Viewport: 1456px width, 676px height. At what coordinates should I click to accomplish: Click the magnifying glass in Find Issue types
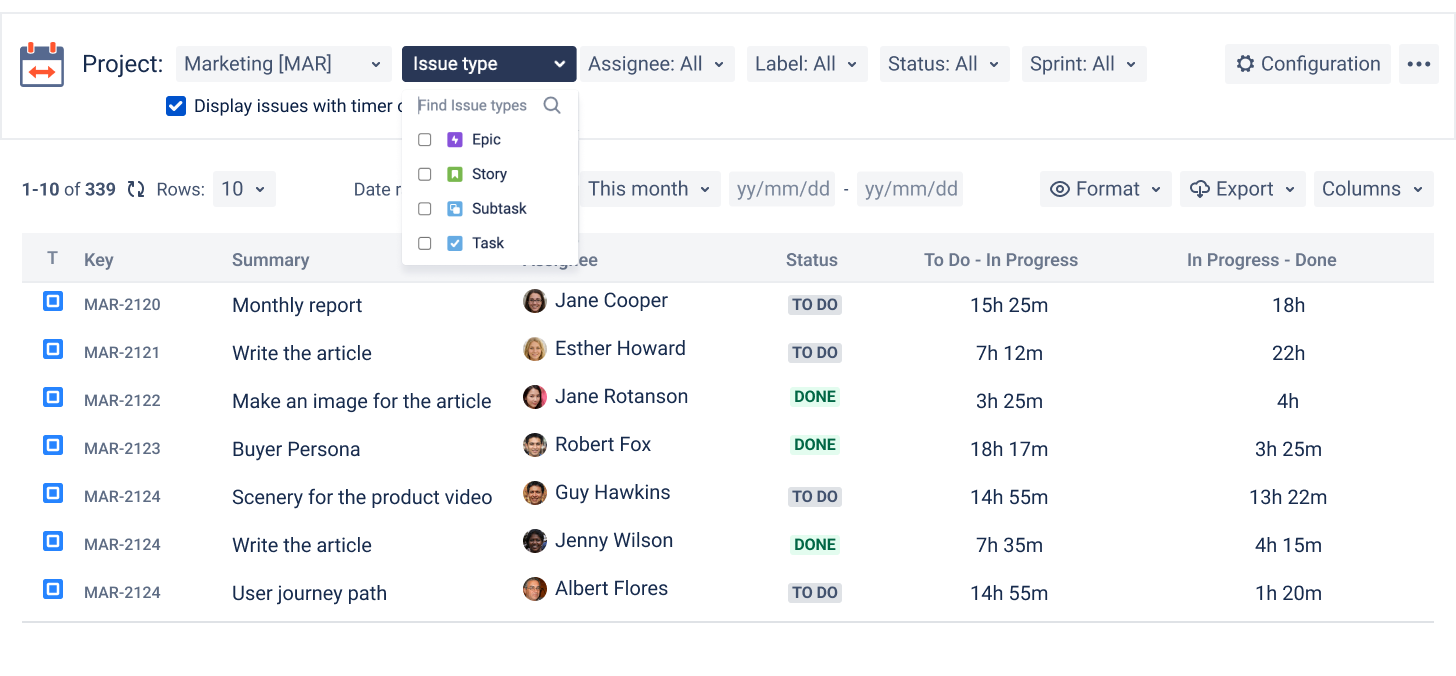coord(552,104)
